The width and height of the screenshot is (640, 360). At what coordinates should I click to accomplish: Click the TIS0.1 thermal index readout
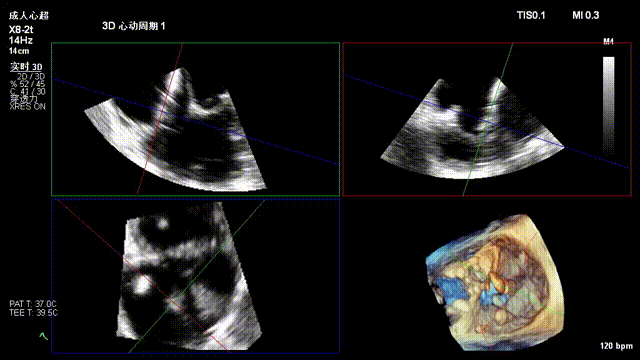(531, 16)
